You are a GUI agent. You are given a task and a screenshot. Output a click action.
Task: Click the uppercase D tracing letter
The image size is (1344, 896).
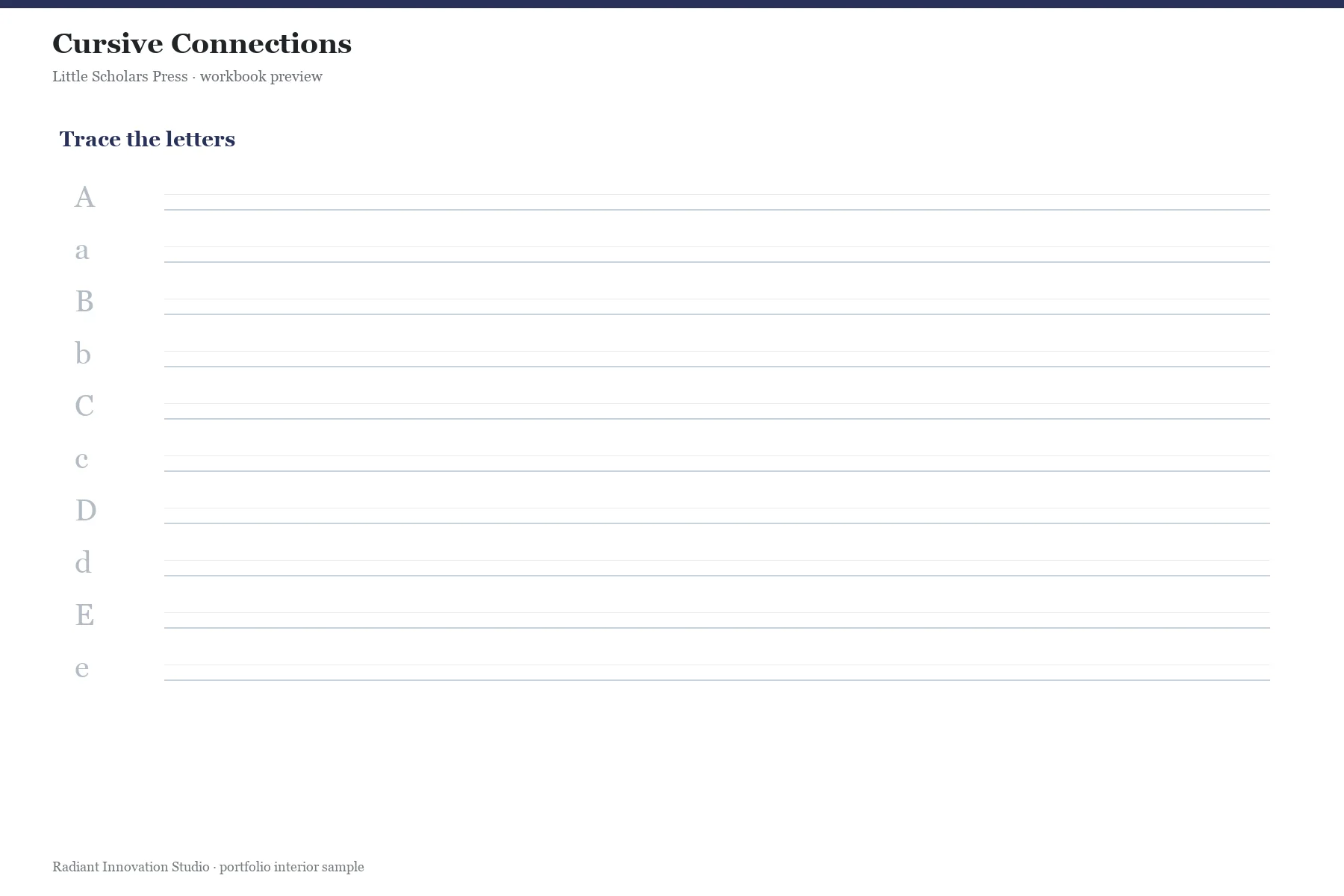86,511
